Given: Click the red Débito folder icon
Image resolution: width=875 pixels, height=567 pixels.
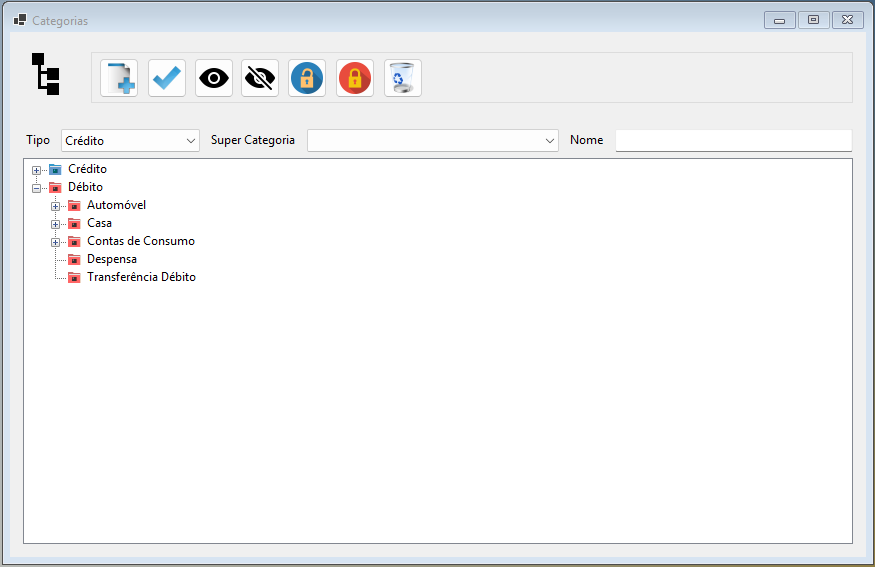Looking at the screenshot, I should click(55, 188).
